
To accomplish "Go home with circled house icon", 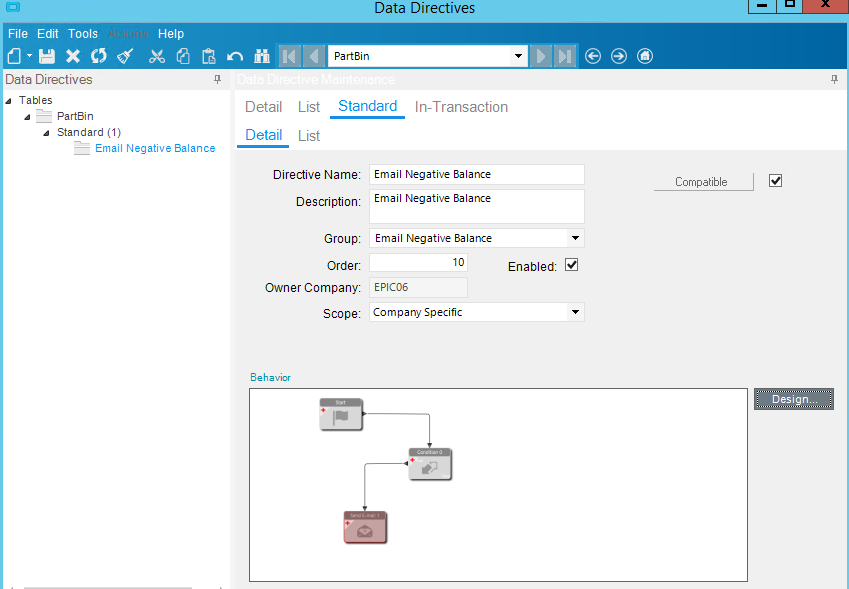I will 645,56.
